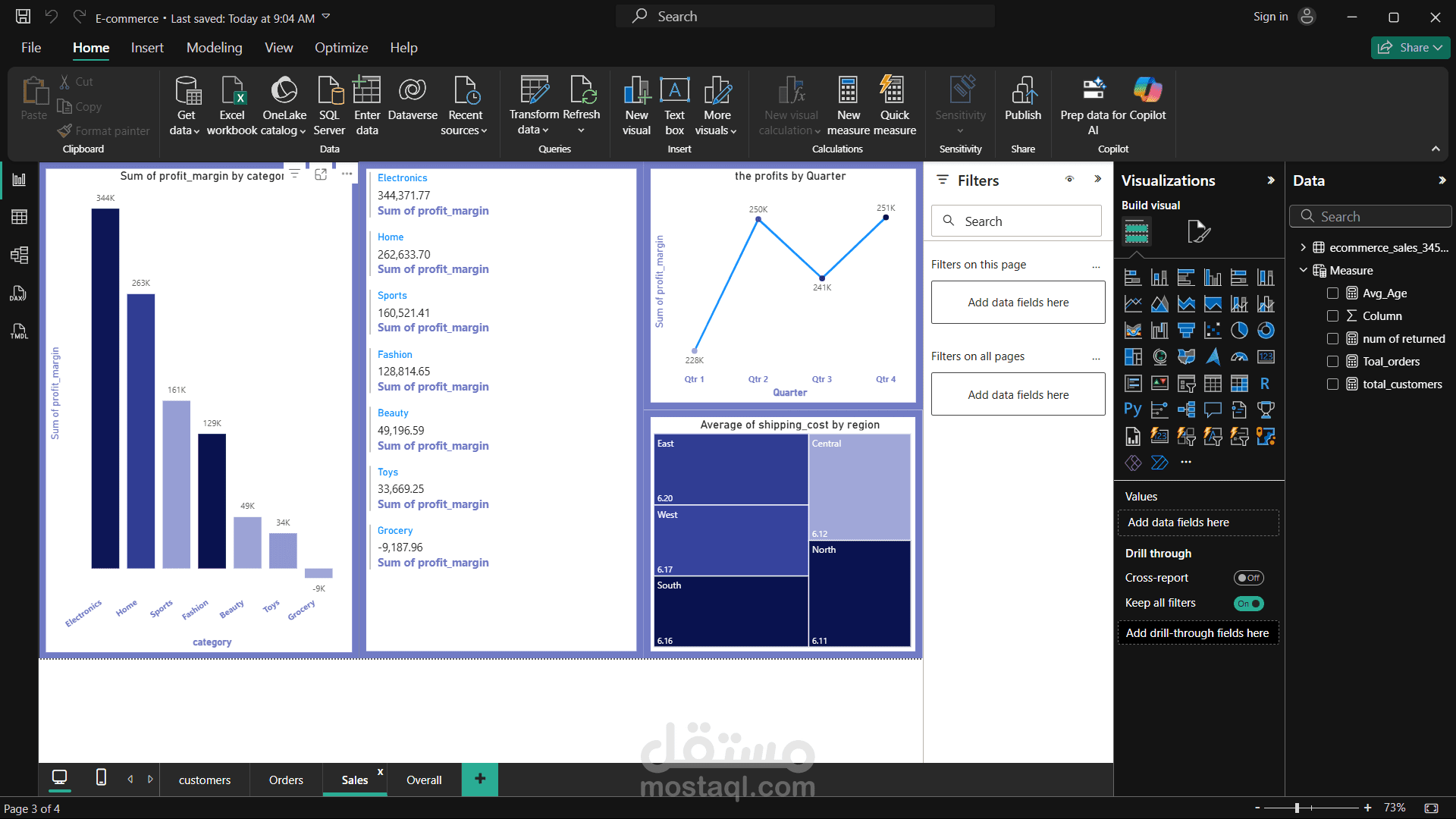Image resolution: width=1456 pixels, height=819 pixels.
Task: Switch to the Overall page tab
Action: click(x=424, y=780)
